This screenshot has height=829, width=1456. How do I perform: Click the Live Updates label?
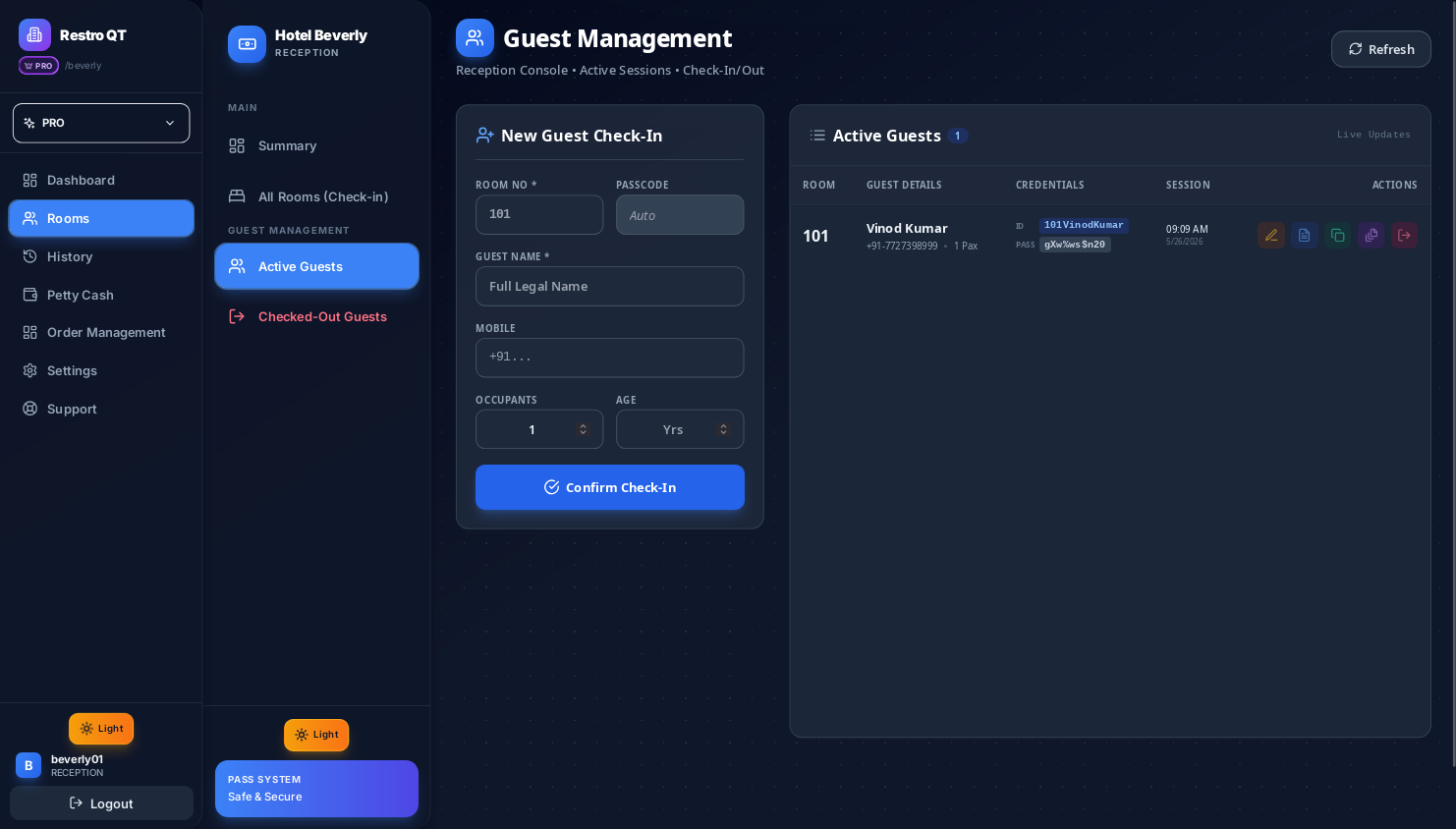coord(1373,135)
